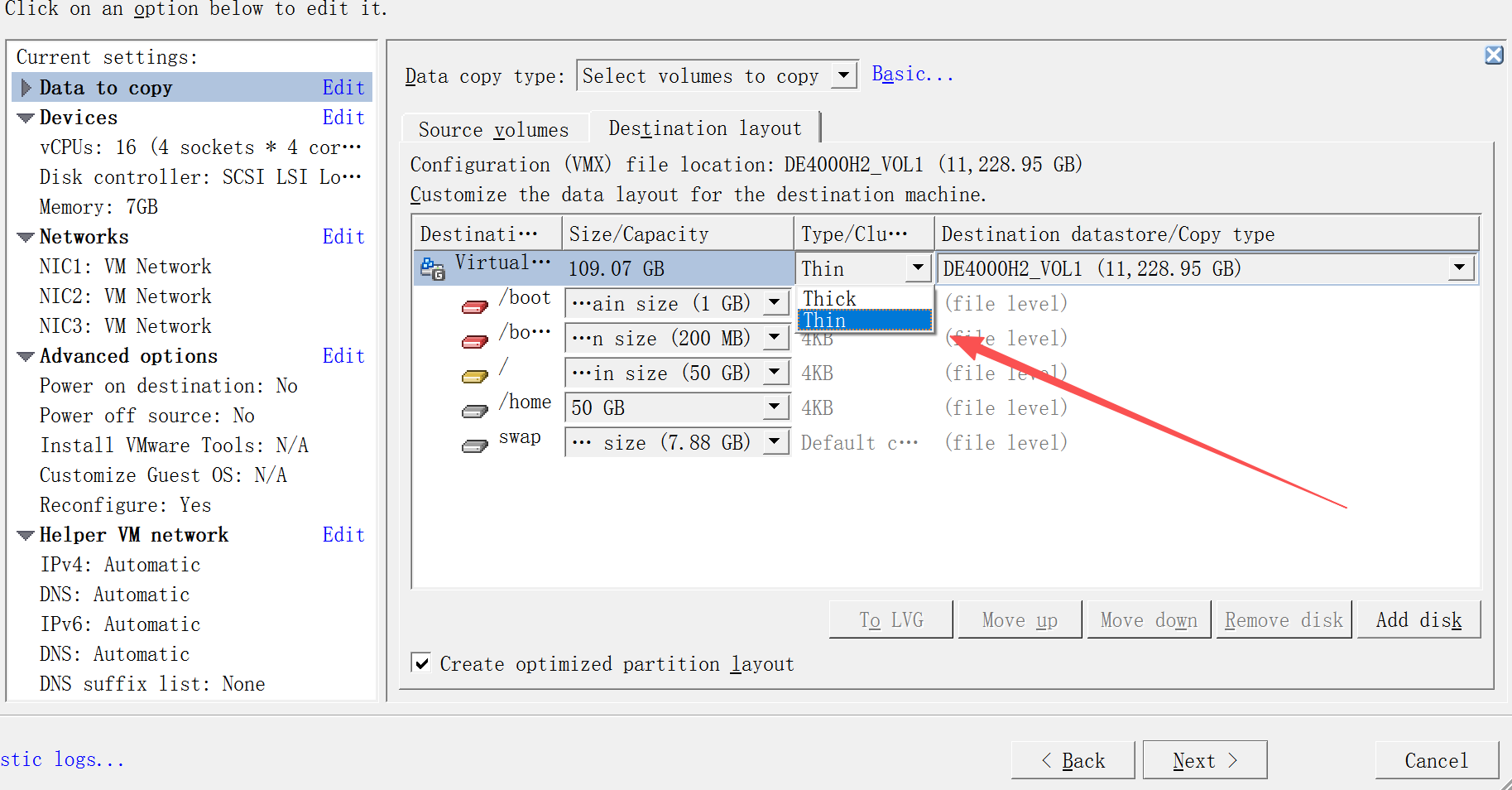Image resolution: width=1512 pixels, height=790 pixels.
Task: Click the Move up button
Action: click(x=1020, y=620)
